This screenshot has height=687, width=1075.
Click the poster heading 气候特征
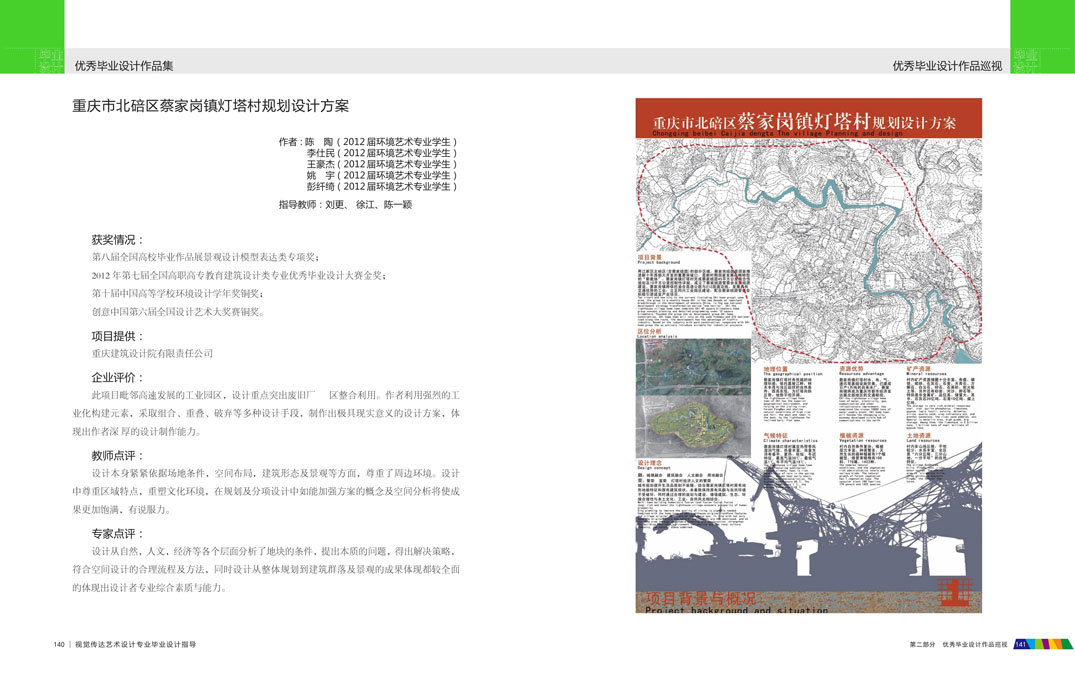point(775,436)
